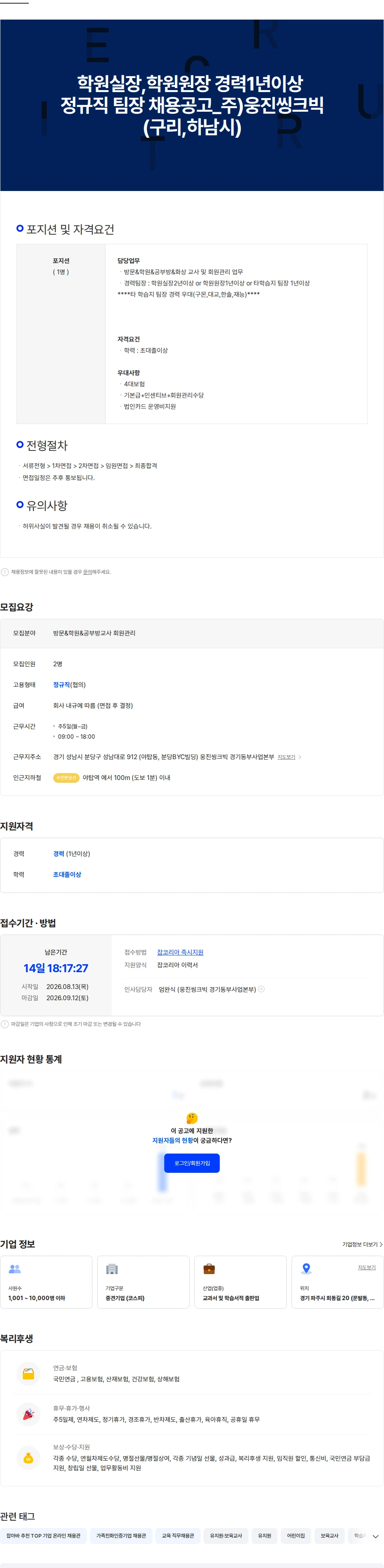Viewport: 384px width, 1568px height.
Task: Click the 사원수 people icon
Action: tap(14, 1268)
